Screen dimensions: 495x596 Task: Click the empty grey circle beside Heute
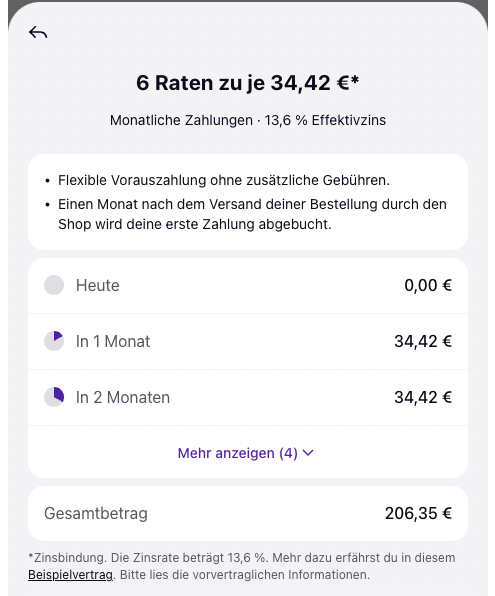(54, 285)
